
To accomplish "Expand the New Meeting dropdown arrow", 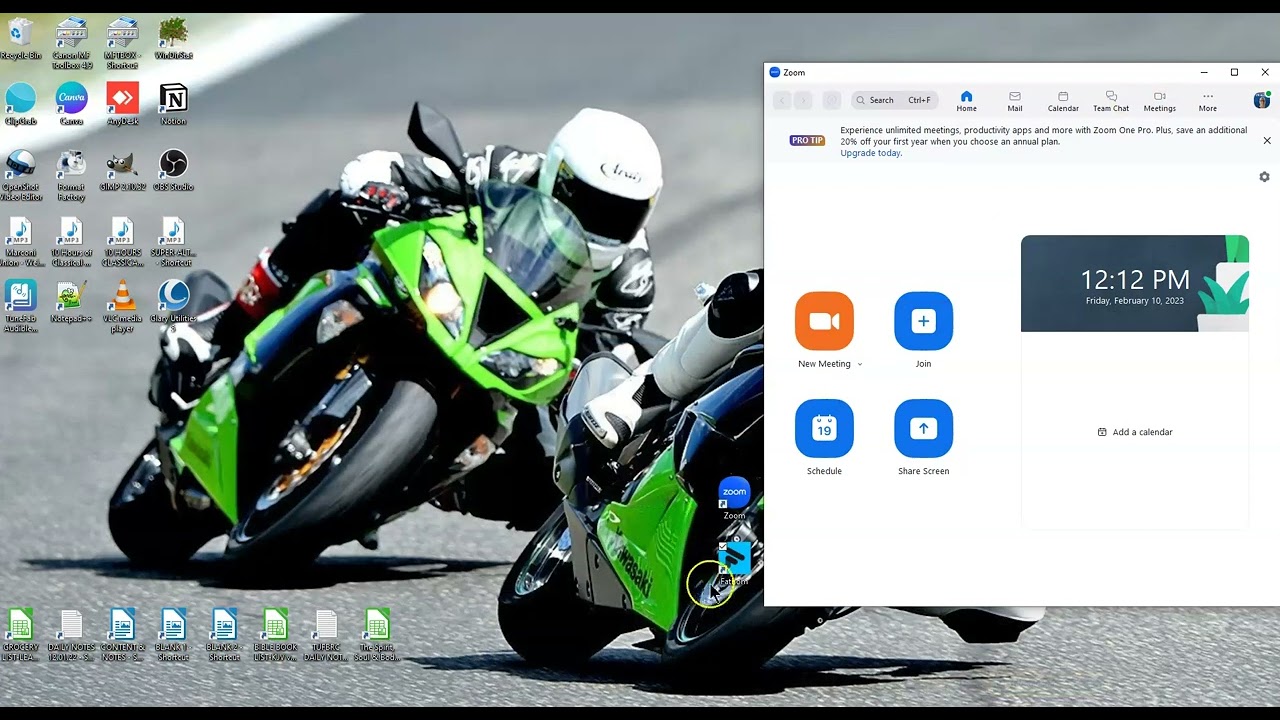I will pyautogui.click(x=860, y=365).
